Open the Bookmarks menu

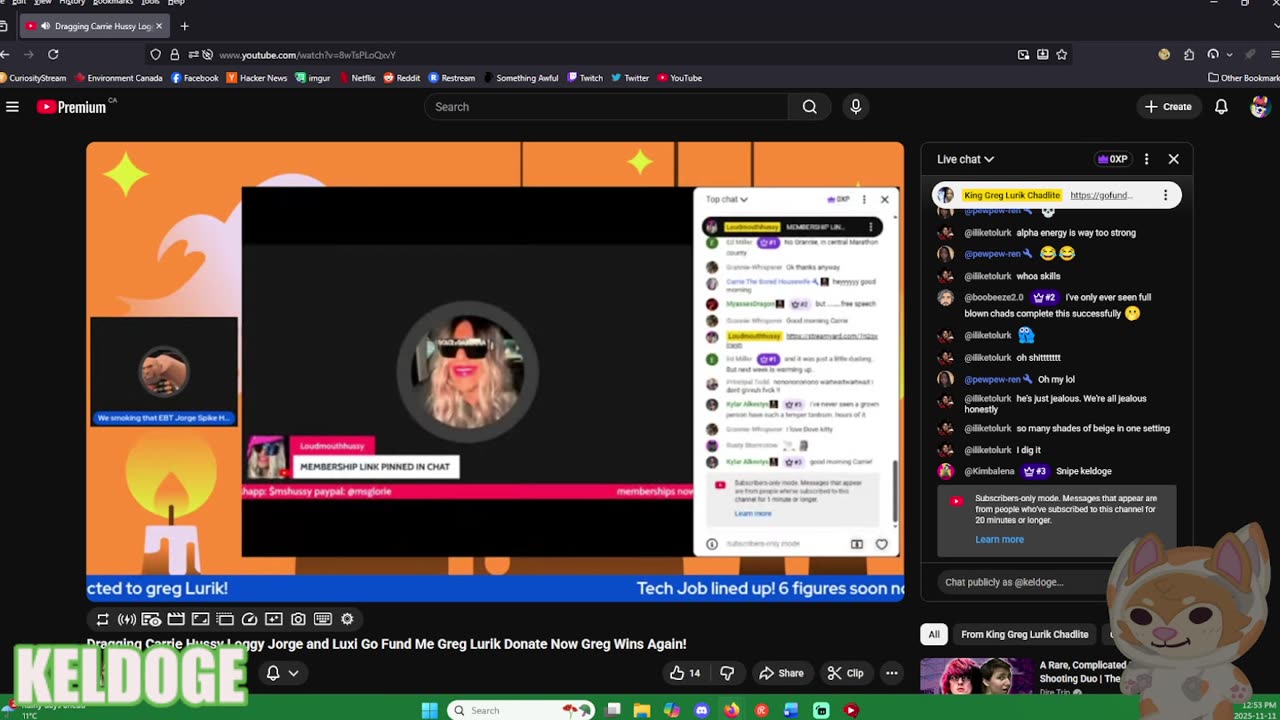pos(112,3)
